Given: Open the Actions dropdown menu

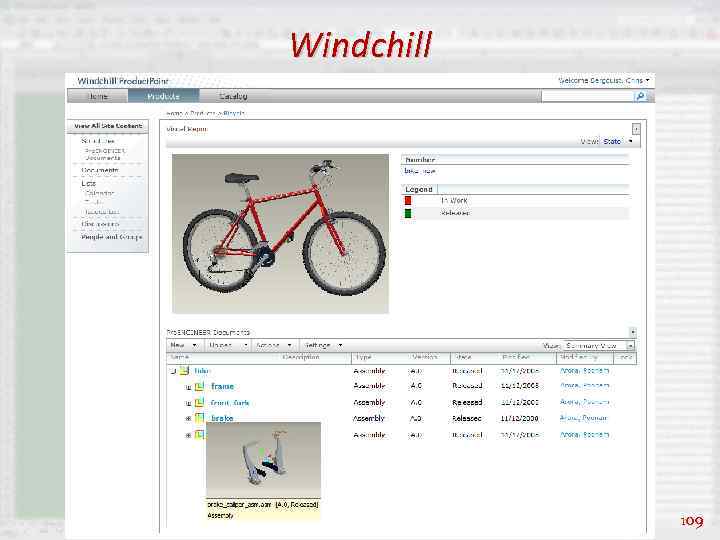Looking at the screenshot, I should 273,345.
